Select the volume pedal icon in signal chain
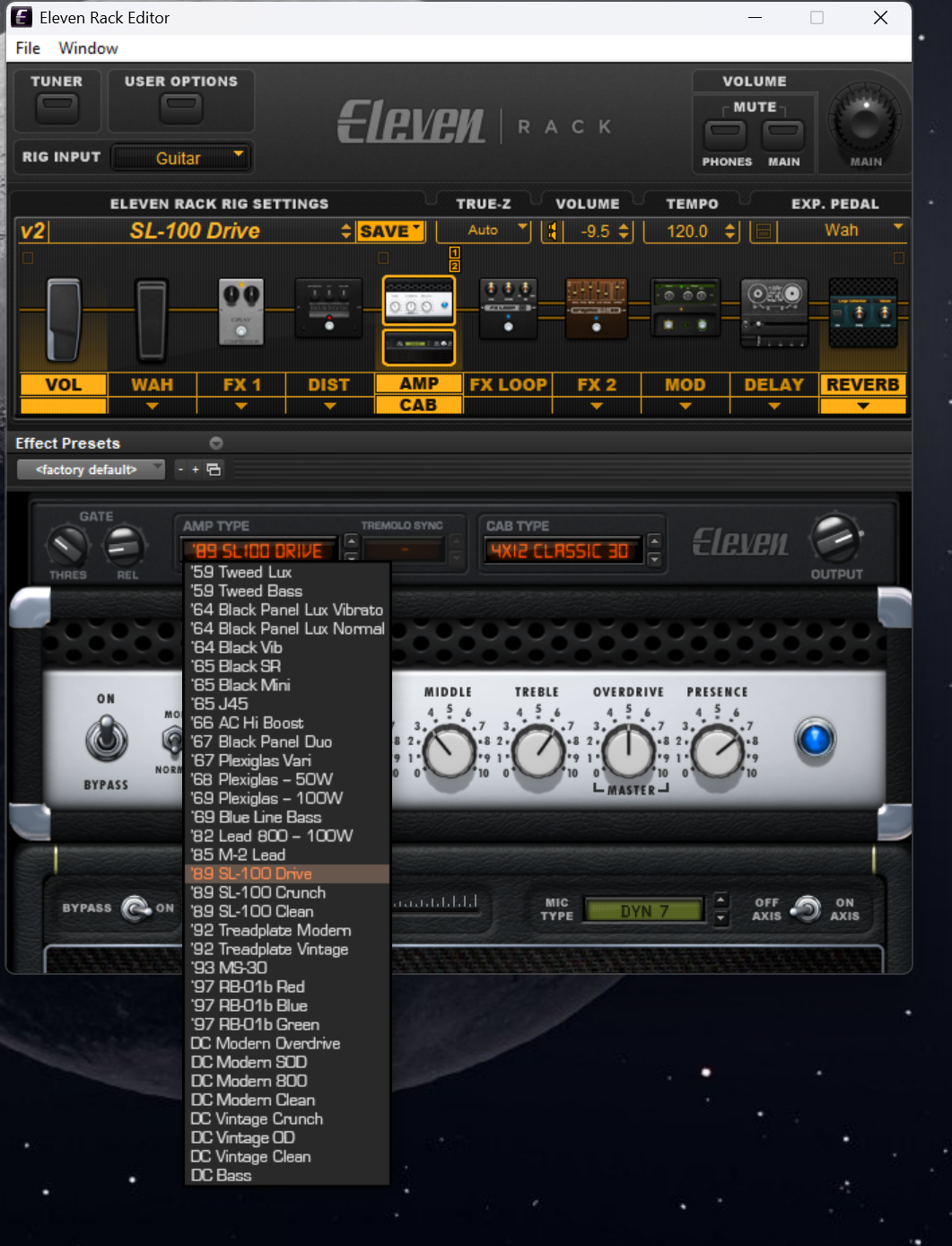The image size is (952, 1246). 64,319
